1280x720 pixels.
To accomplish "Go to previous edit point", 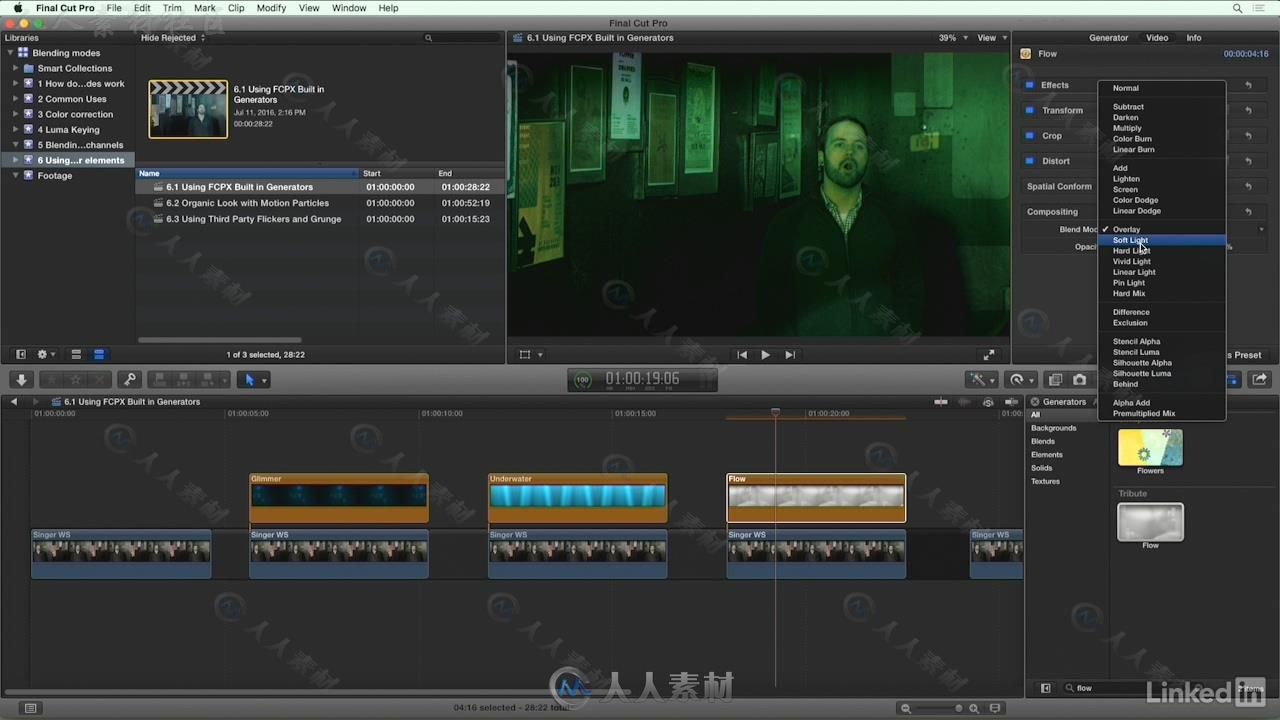I will 742,355.
